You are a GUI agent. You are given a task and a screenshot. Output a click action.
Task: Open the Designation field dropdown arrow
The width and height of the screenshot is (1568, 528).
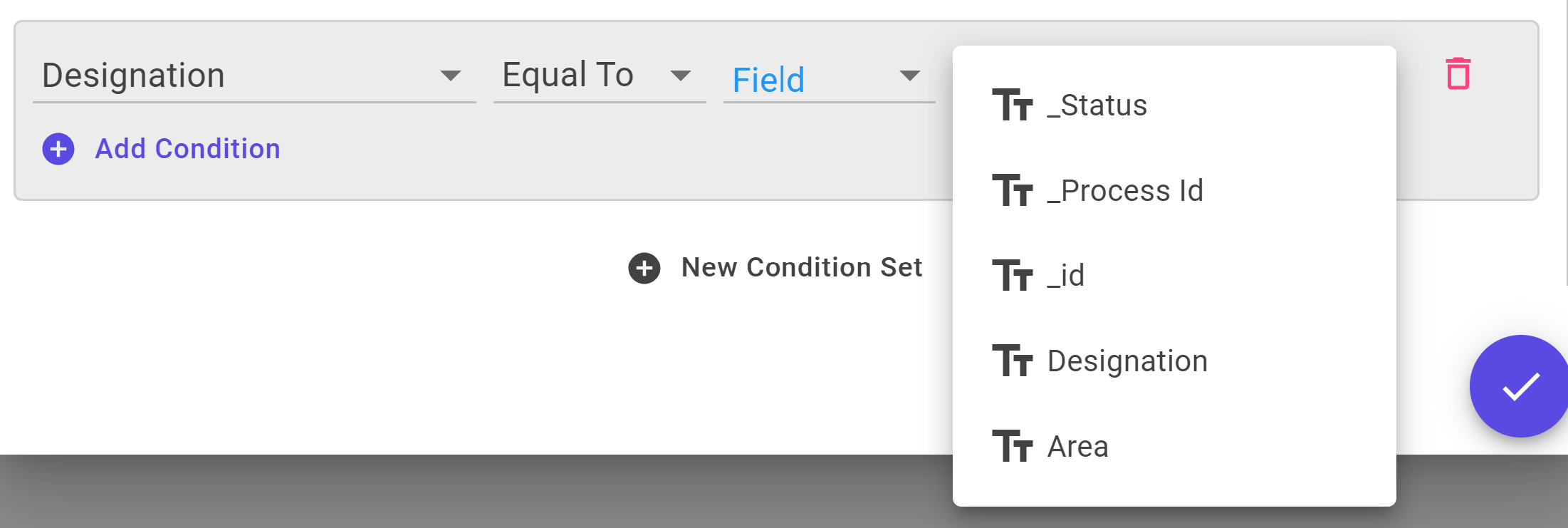(450, 76)
